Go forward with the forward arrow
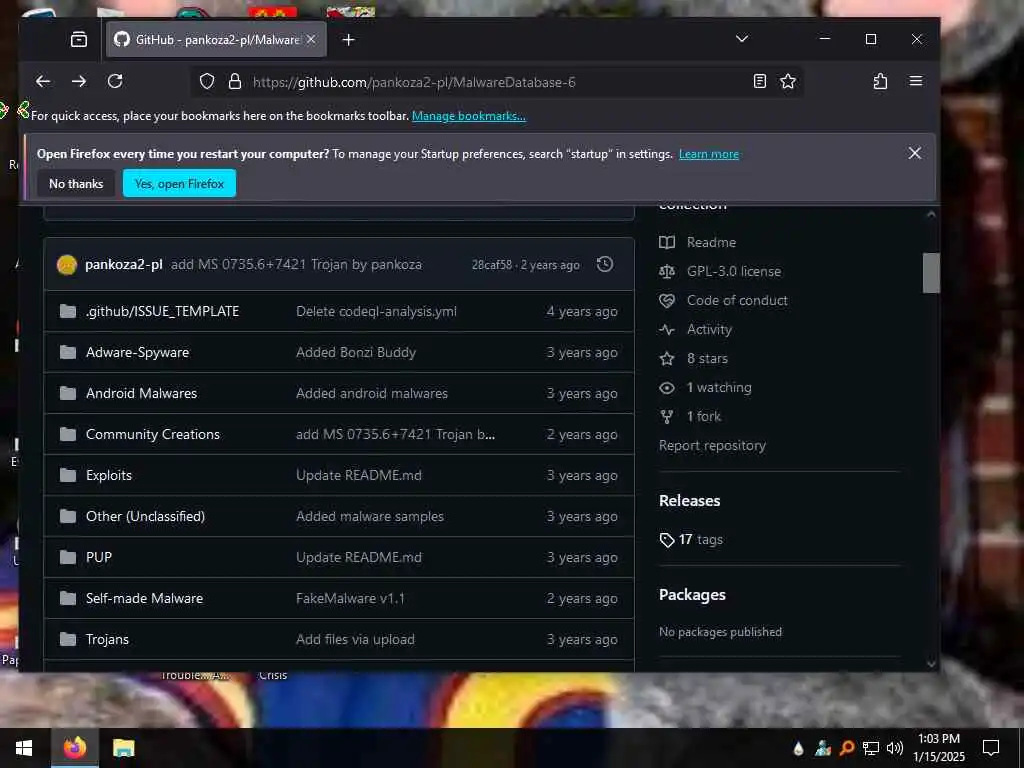The height and width of the screenshot is (768, 1024). 79,81
